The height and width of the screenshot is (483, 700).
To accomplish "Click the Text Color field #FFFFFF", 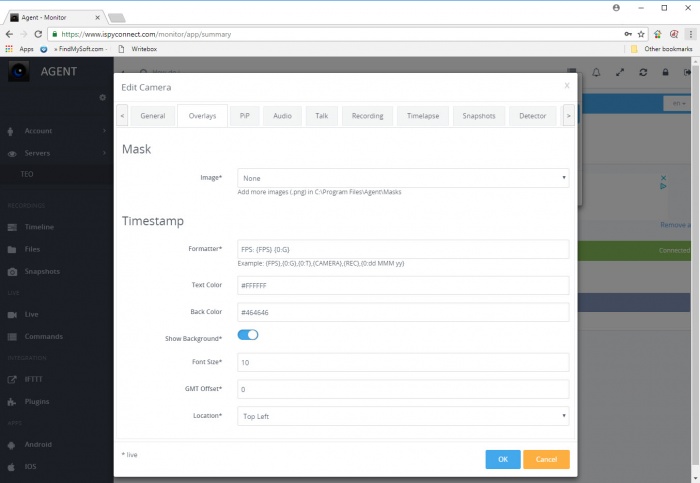I will coord(403,285).
